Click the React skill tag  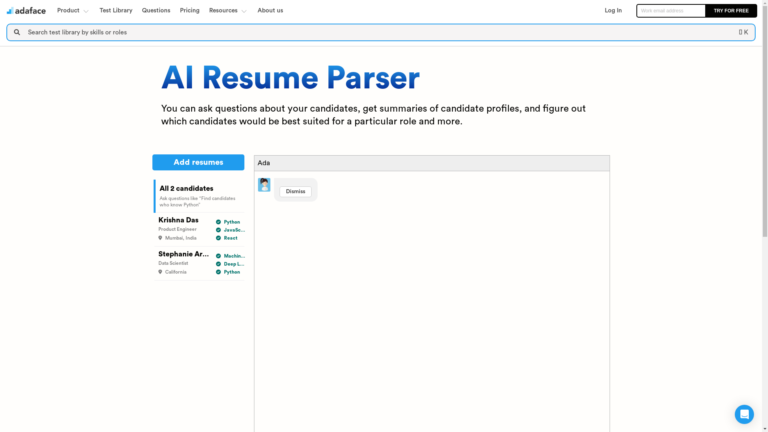(230, 238)
